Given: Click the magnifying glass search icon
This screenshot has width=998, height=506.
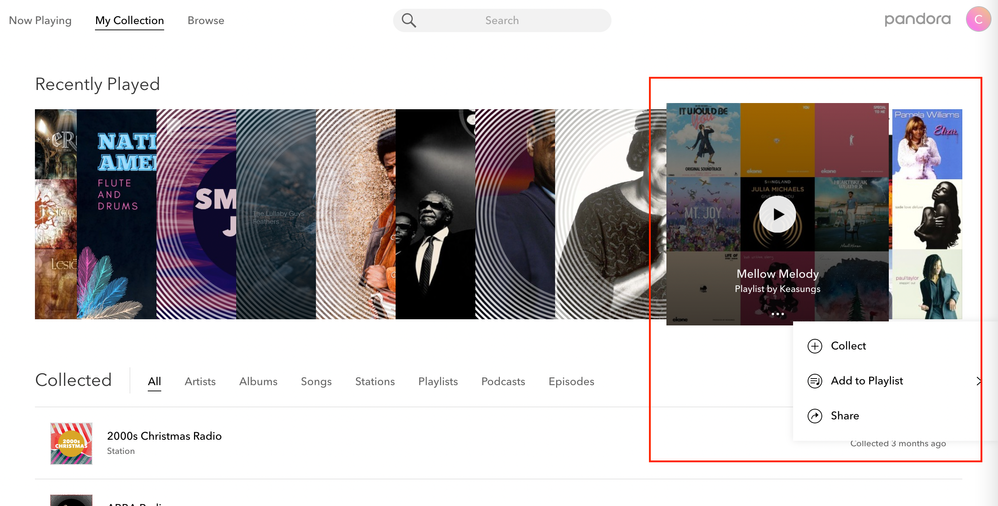Looking at the screenshot, I should 408,20.
